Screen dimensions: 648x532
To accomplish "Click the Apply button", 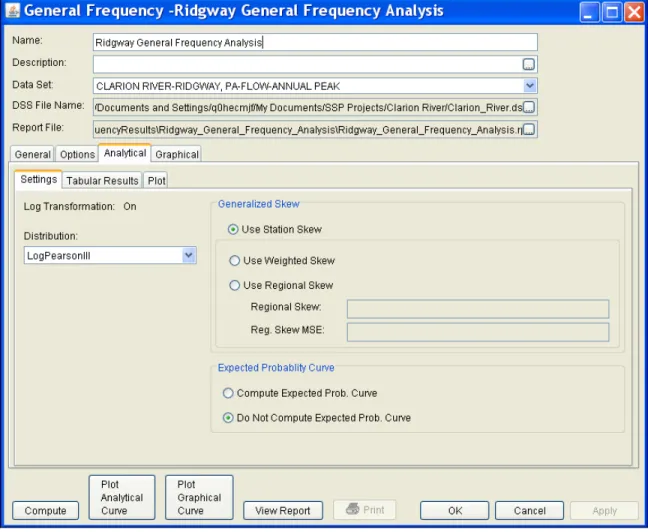I will pyautogui.click(x=604, y=511).
